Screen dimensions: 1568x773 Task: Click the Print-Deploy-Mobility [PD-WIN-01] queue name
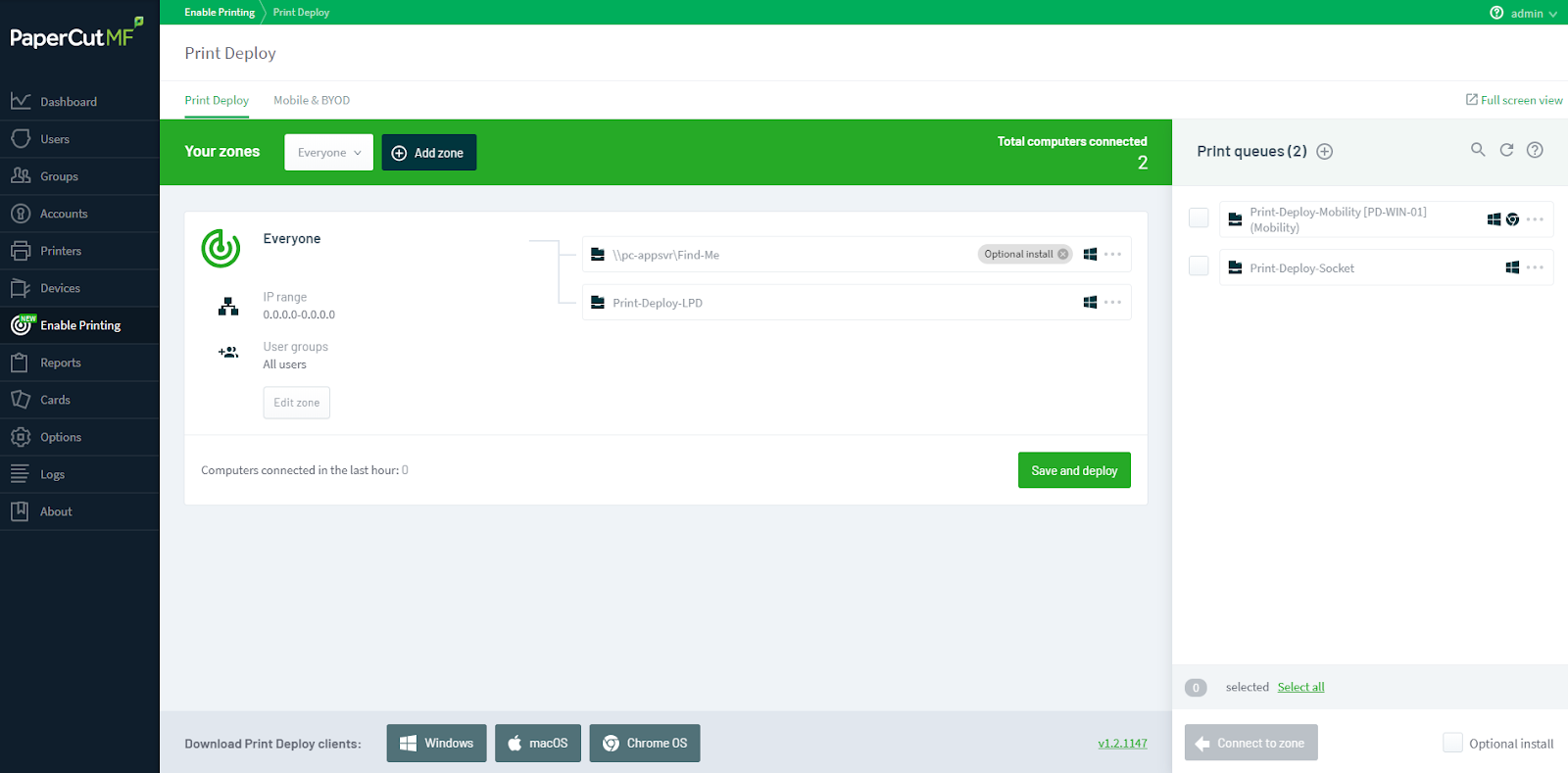tap(1338, 219)
